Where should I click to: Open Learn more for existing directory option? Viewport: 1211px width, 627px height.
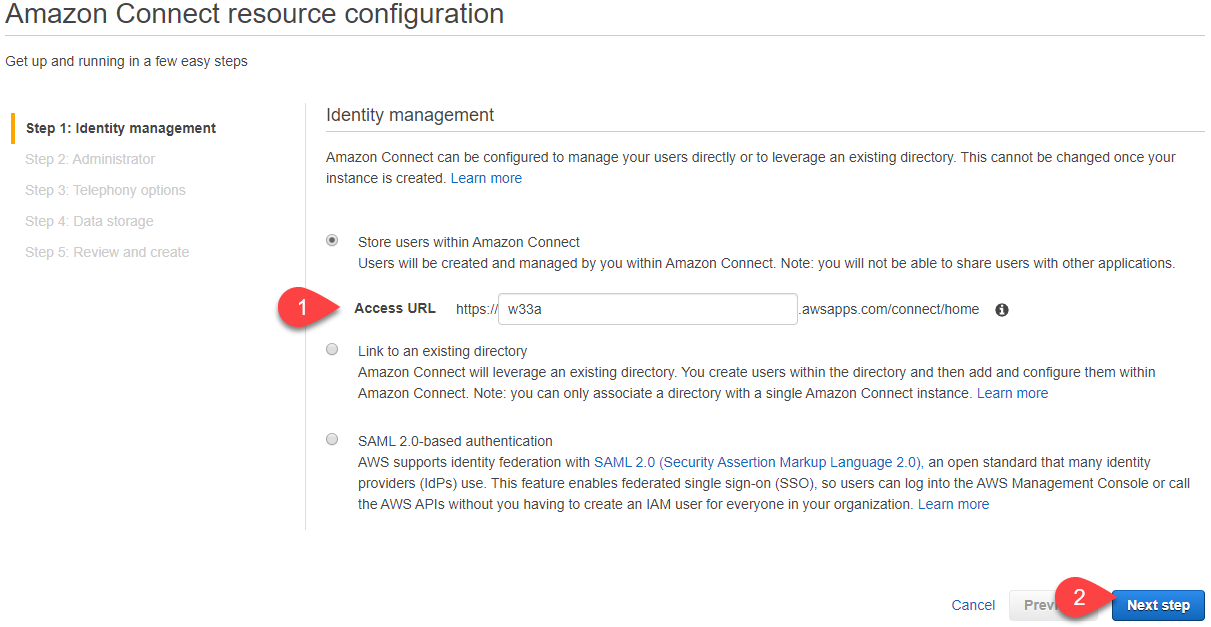coord(1012,393)
